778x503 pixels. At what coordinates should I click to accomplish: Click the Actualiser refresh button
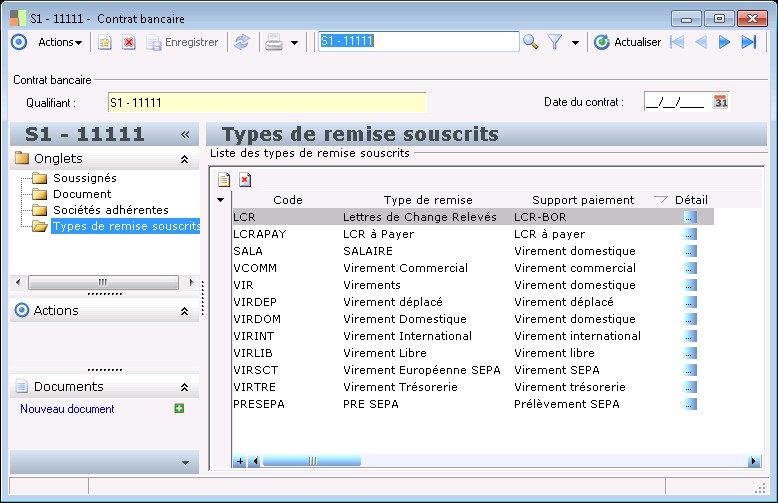[x=628, y=42]
